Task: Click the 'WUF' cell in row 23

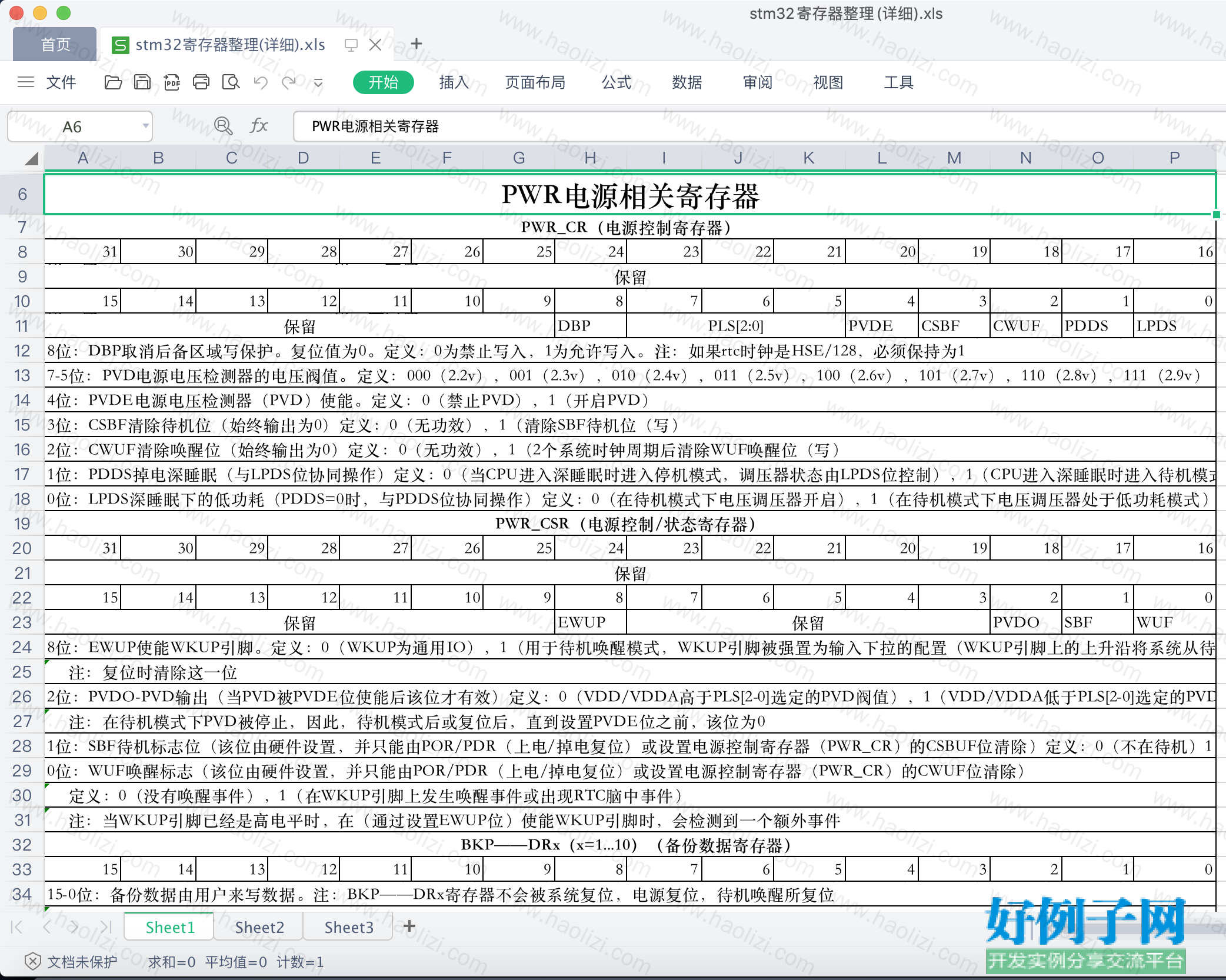Action: tap(1174, 622)
